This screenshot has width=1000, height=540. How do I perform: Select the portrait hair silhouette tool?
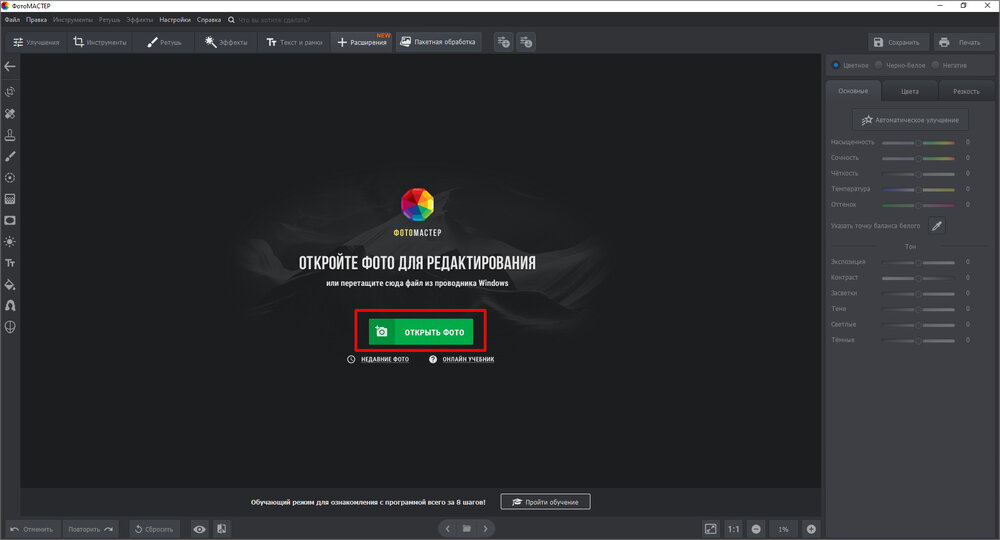10,305
